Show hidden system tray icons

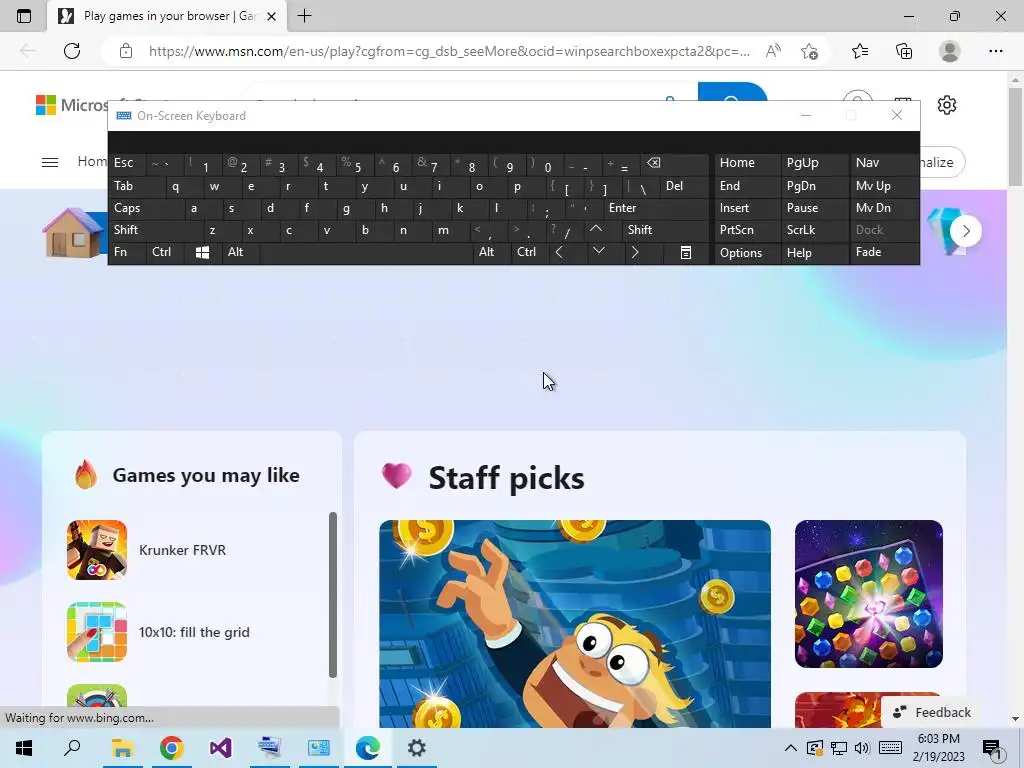coord(790,748)
